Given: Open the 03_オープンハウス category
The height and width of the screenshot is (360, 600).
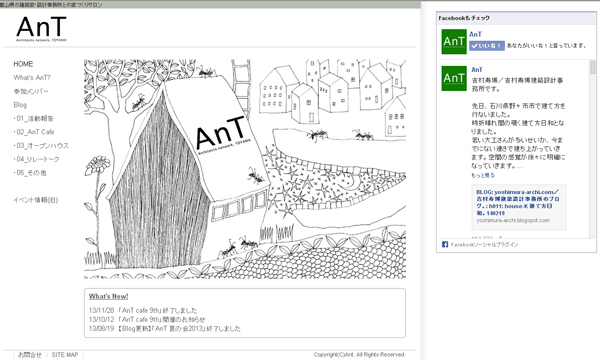Looking at the screenshot, I should [x=41, y=146].
